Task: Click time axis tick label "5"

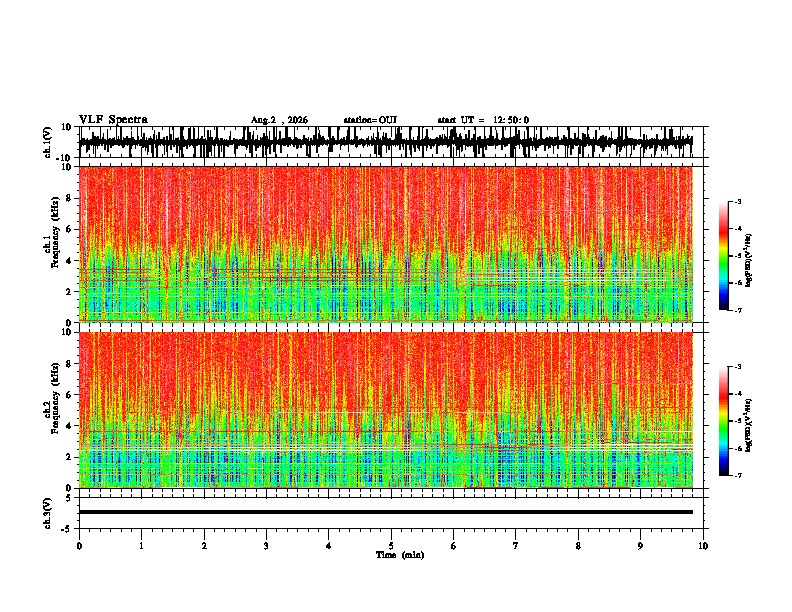Action: 391,546
